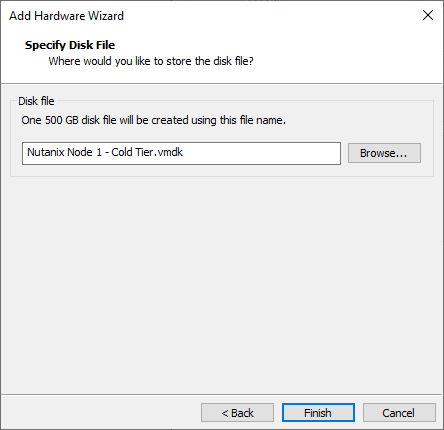444x430 pixels.
Task: Return to the previous wizard step
Action: tap(237, 413)
